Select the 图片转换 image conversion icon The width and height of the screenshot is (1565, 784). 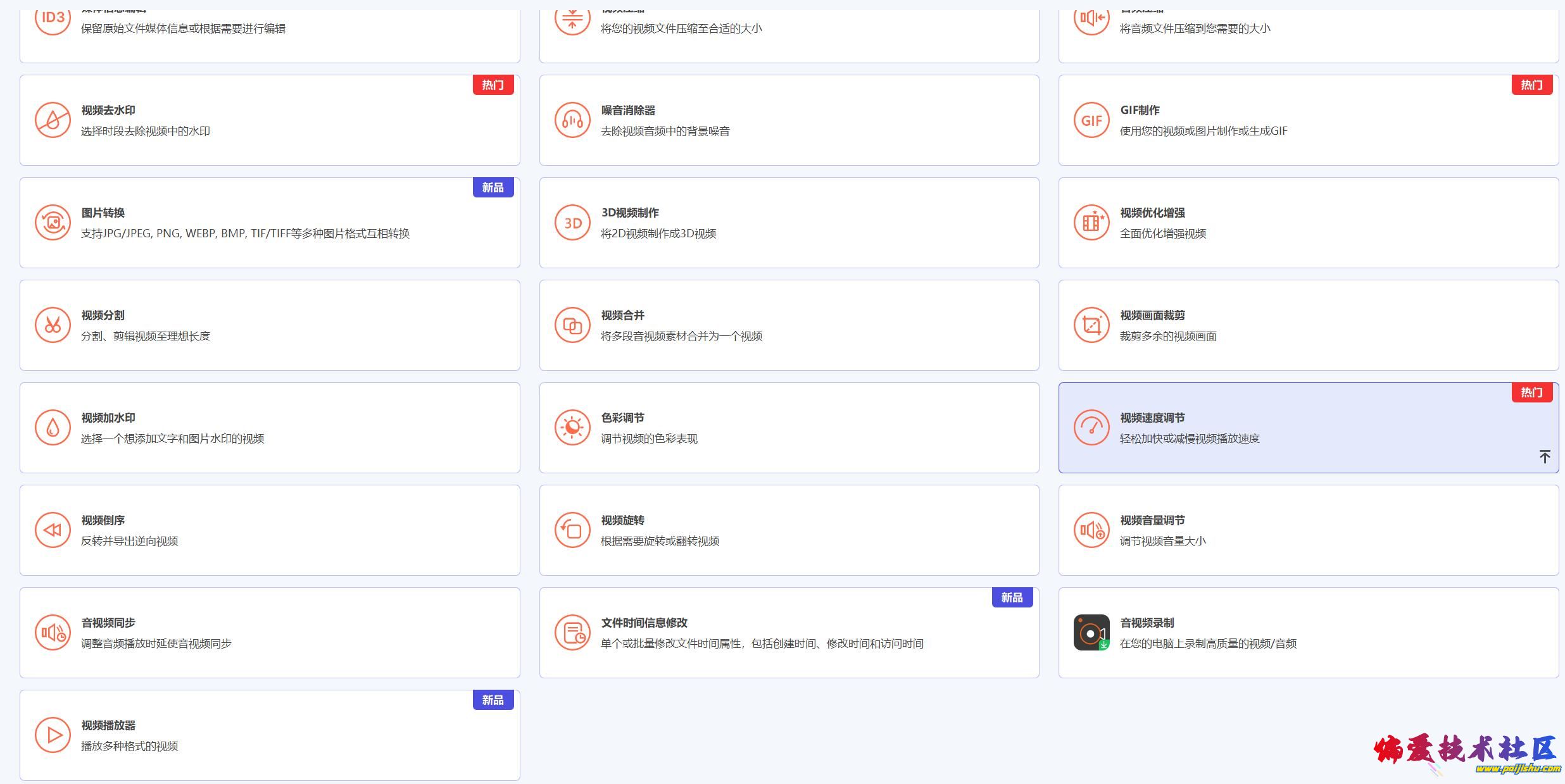point(53,223)
